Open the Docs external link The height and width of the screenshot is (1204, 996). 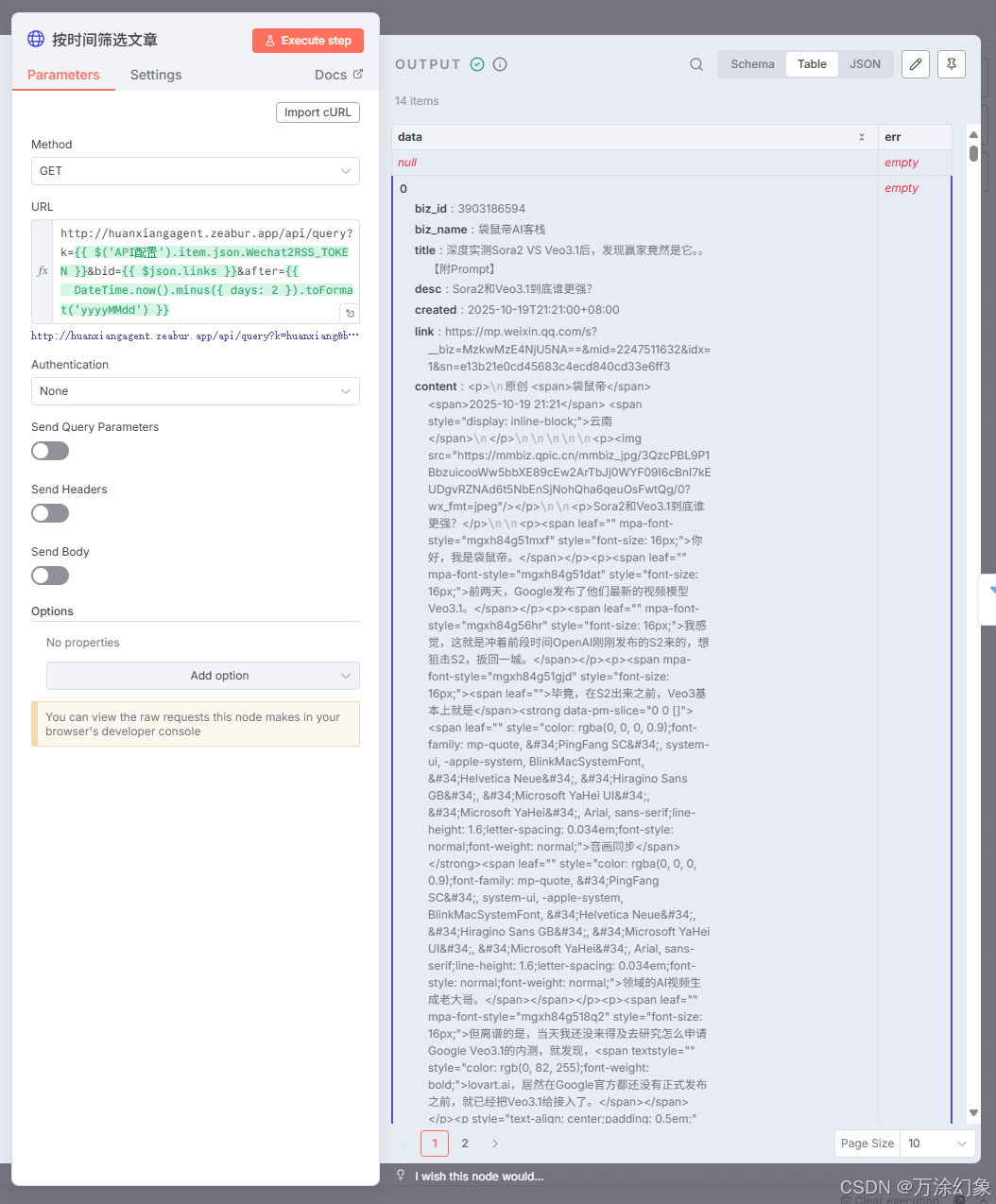tap(338, 75)
